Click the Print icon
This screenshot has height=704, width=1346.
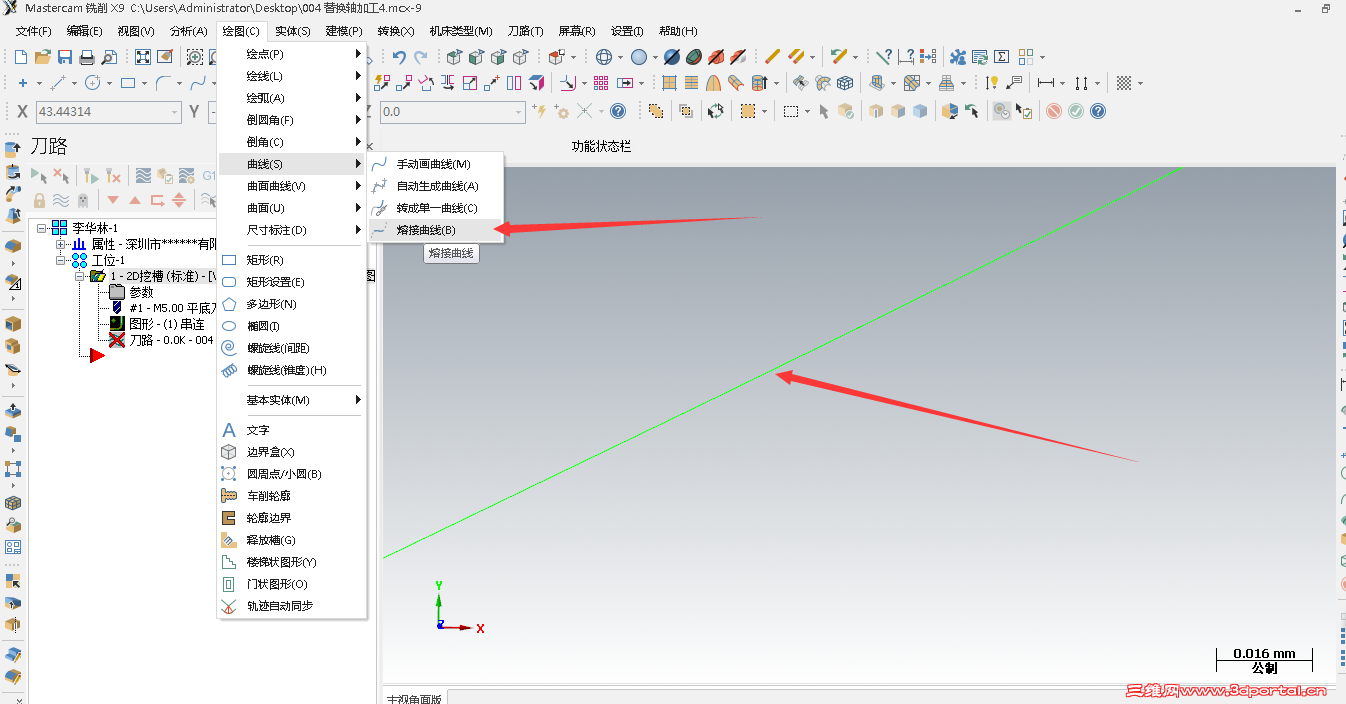tap(87, 57)
